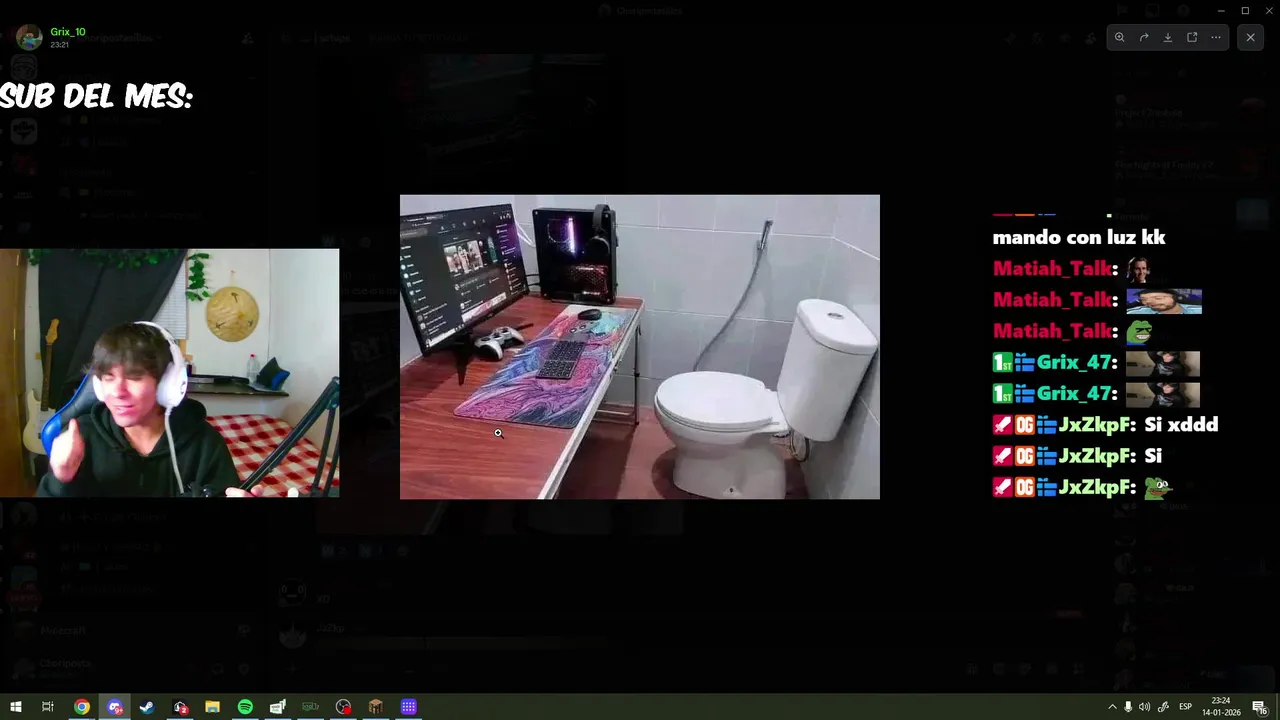1280x720 pixels.
Task: Maximize the Discord window
Action: tap(1245, 10)
